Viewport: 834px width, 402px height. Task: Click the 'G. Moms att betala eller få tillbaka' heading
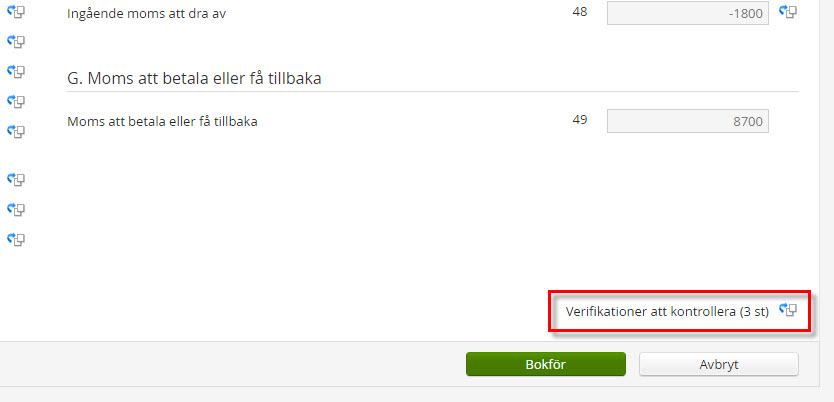click(x=194, y=79)
